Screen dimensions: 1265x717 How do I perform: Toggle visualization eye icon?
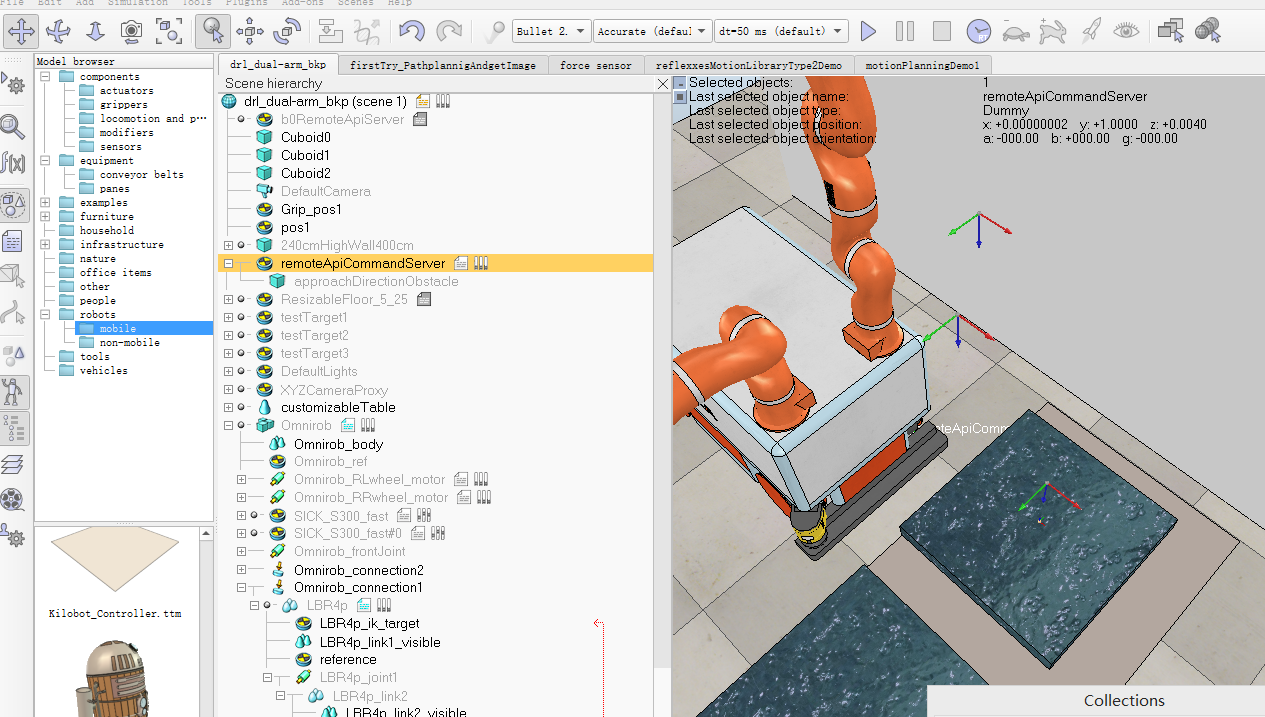coord(1127,31)
